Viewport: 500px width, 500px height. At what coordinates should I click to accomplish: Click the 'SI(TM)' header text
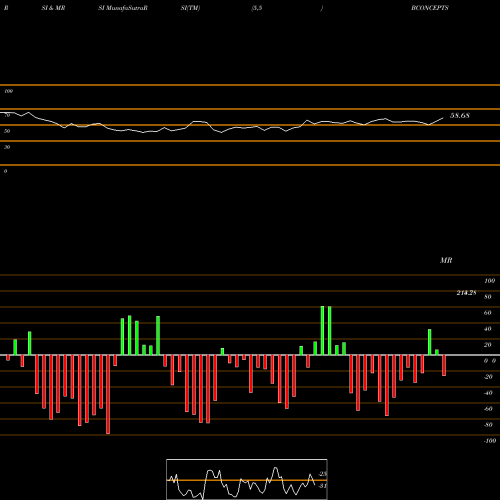[x=190, y=8]
